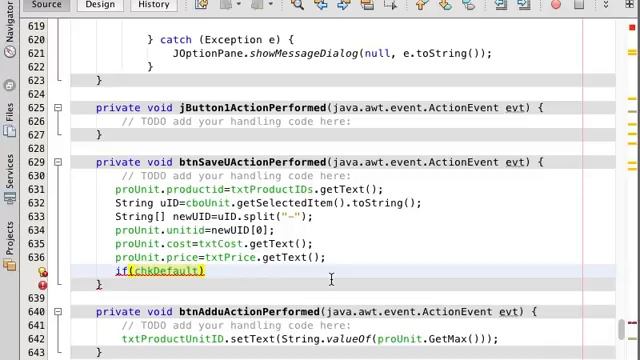Click the vertical scrollbar thumb

(622, 329)
